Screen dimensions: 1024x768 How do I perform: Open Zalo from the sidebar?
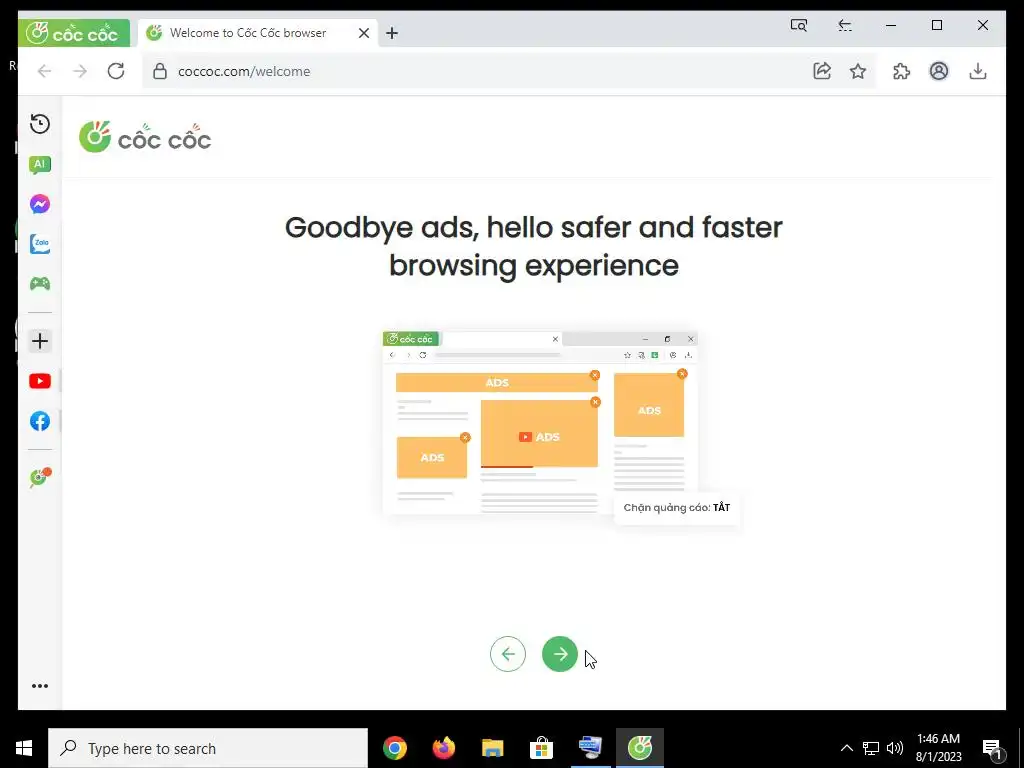point(40,244)
